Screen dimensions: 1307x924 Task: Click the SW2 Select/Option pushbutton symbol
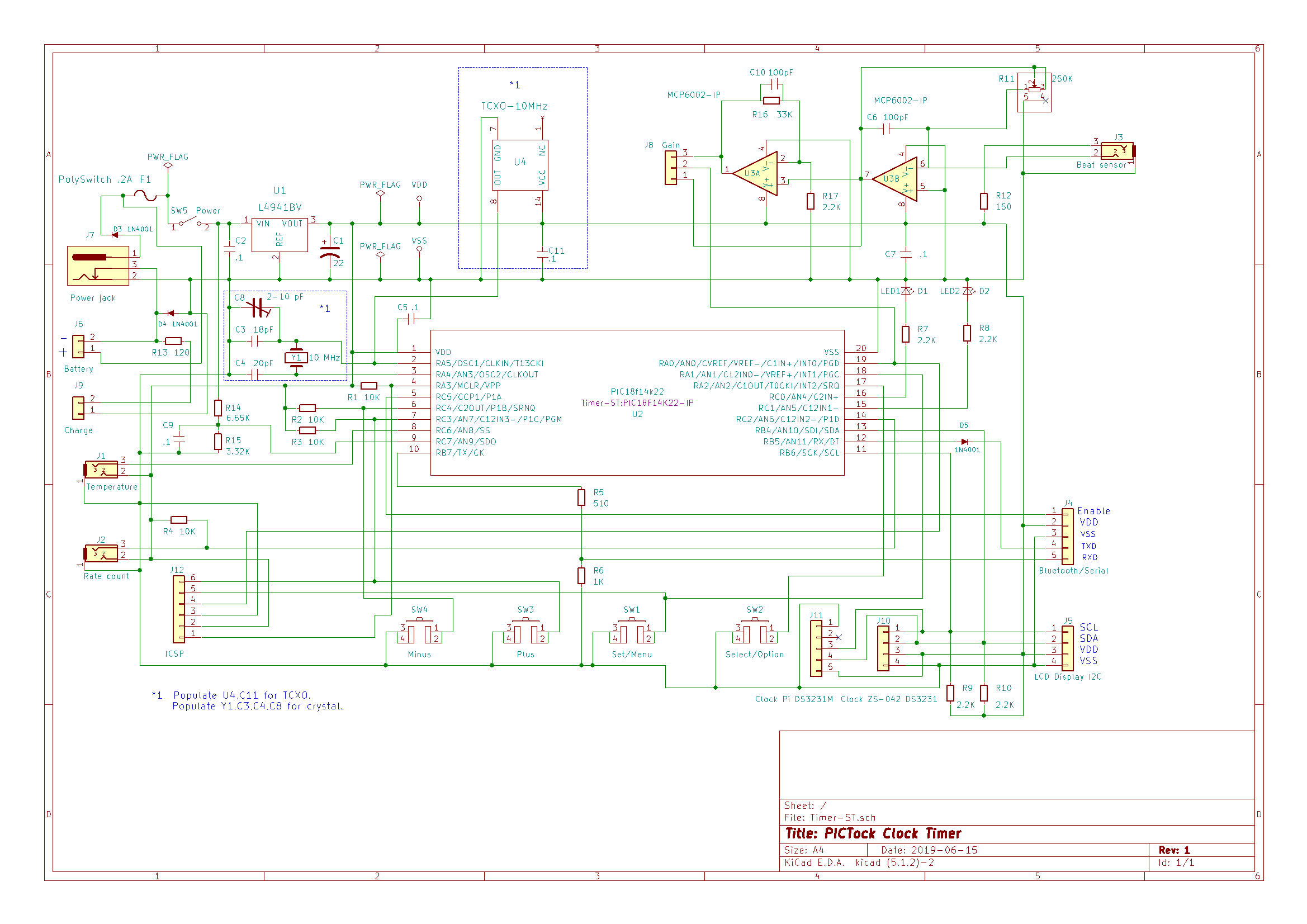point(755,631)
